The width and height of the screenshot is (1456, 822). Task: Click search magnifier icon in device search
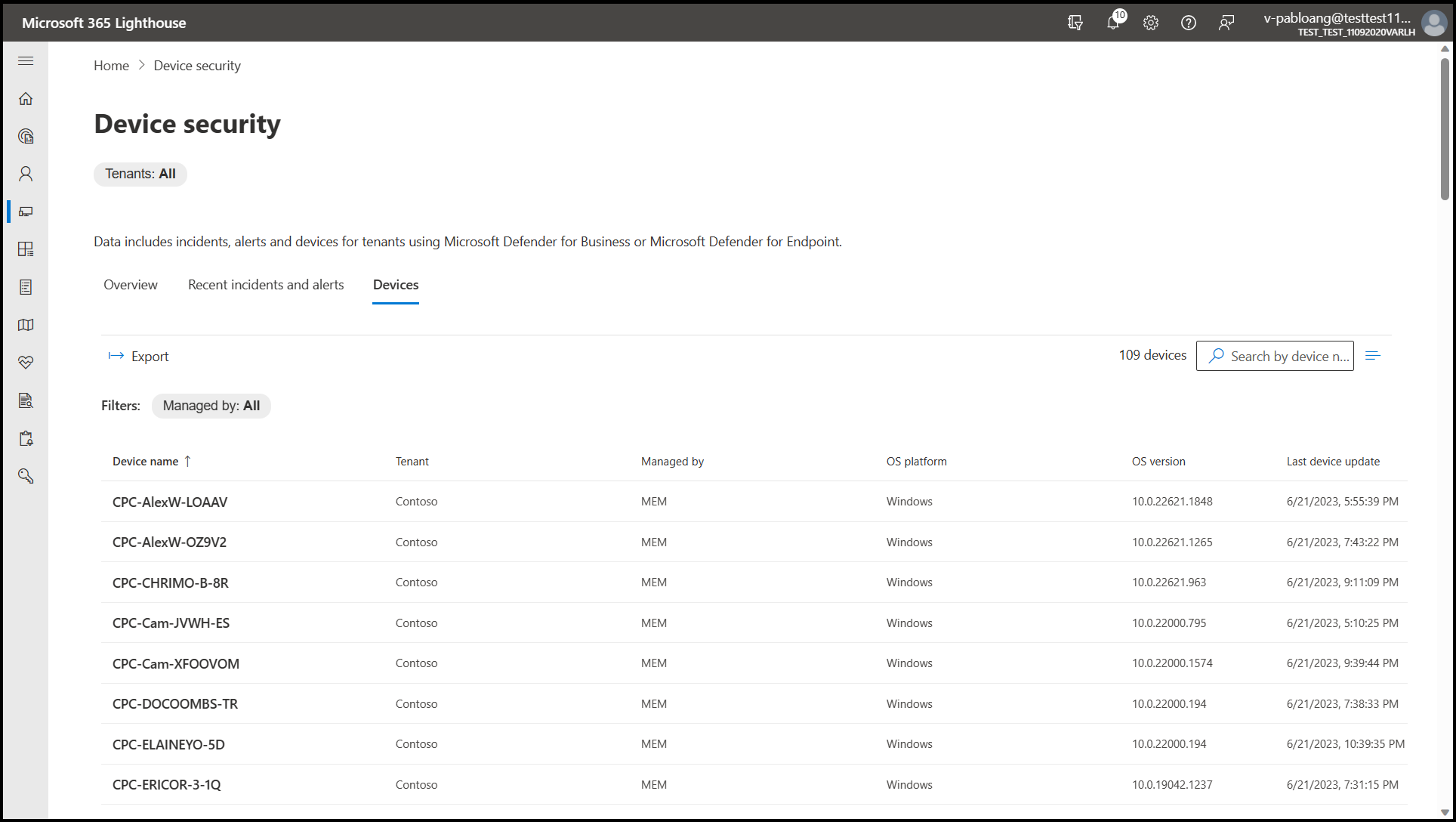click(x=1216, y=356)
